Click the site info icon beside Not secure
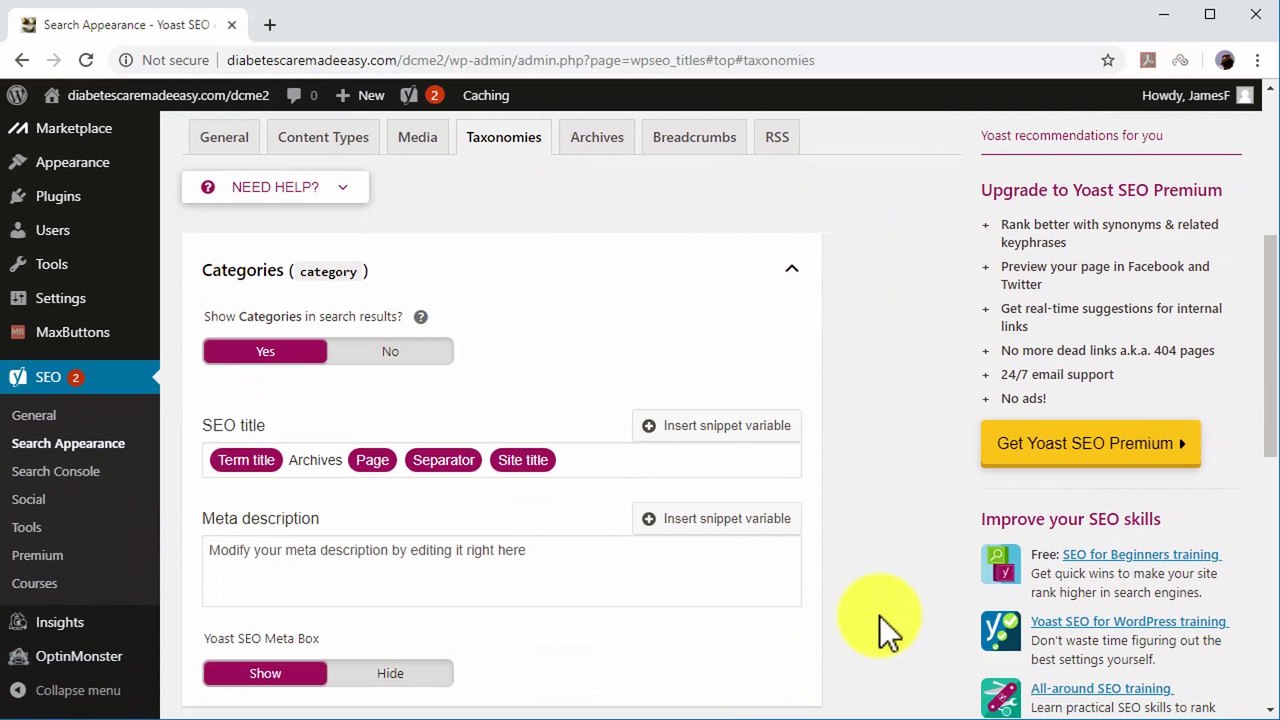This screenshot has width=1280, height=720. click(x=126, y=60)
